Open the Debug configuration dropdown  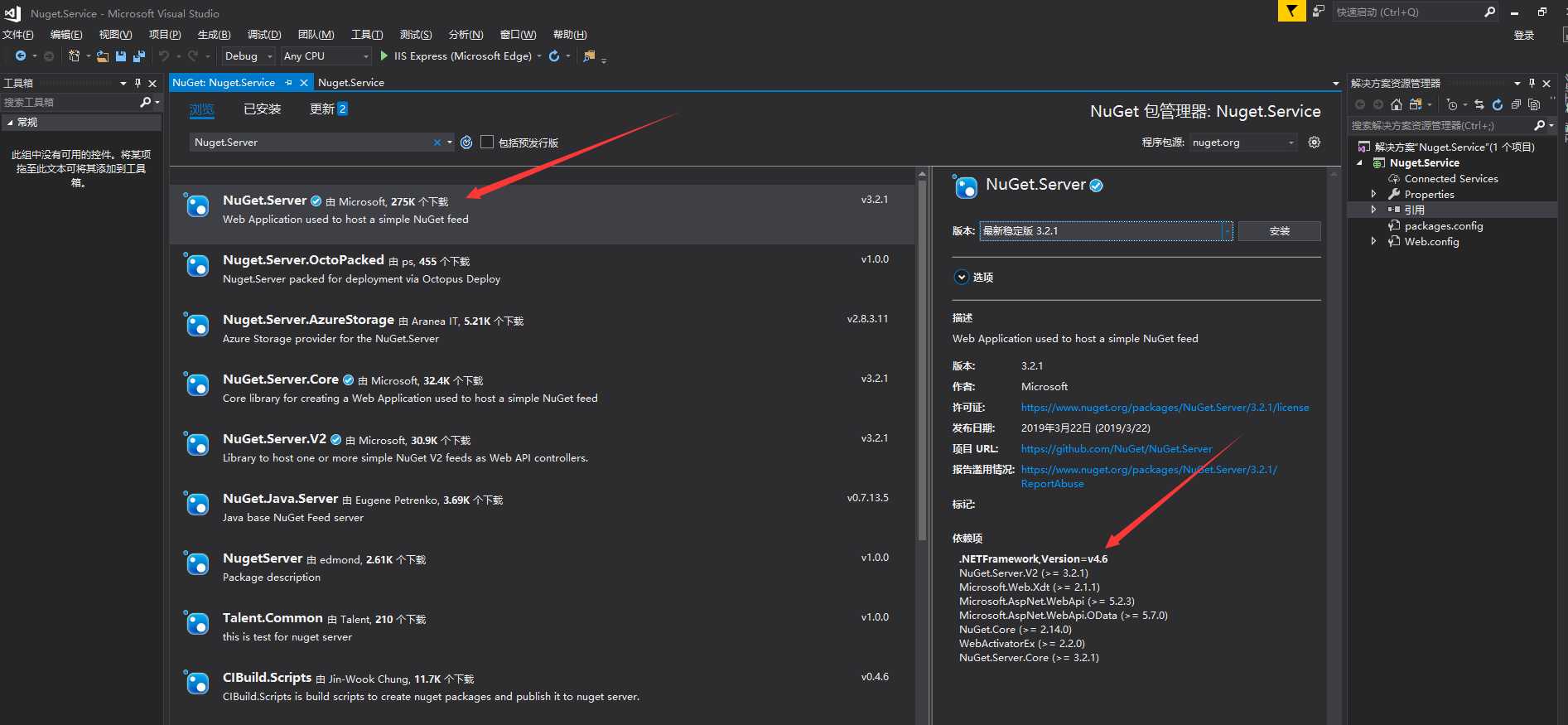pos(248,56)
